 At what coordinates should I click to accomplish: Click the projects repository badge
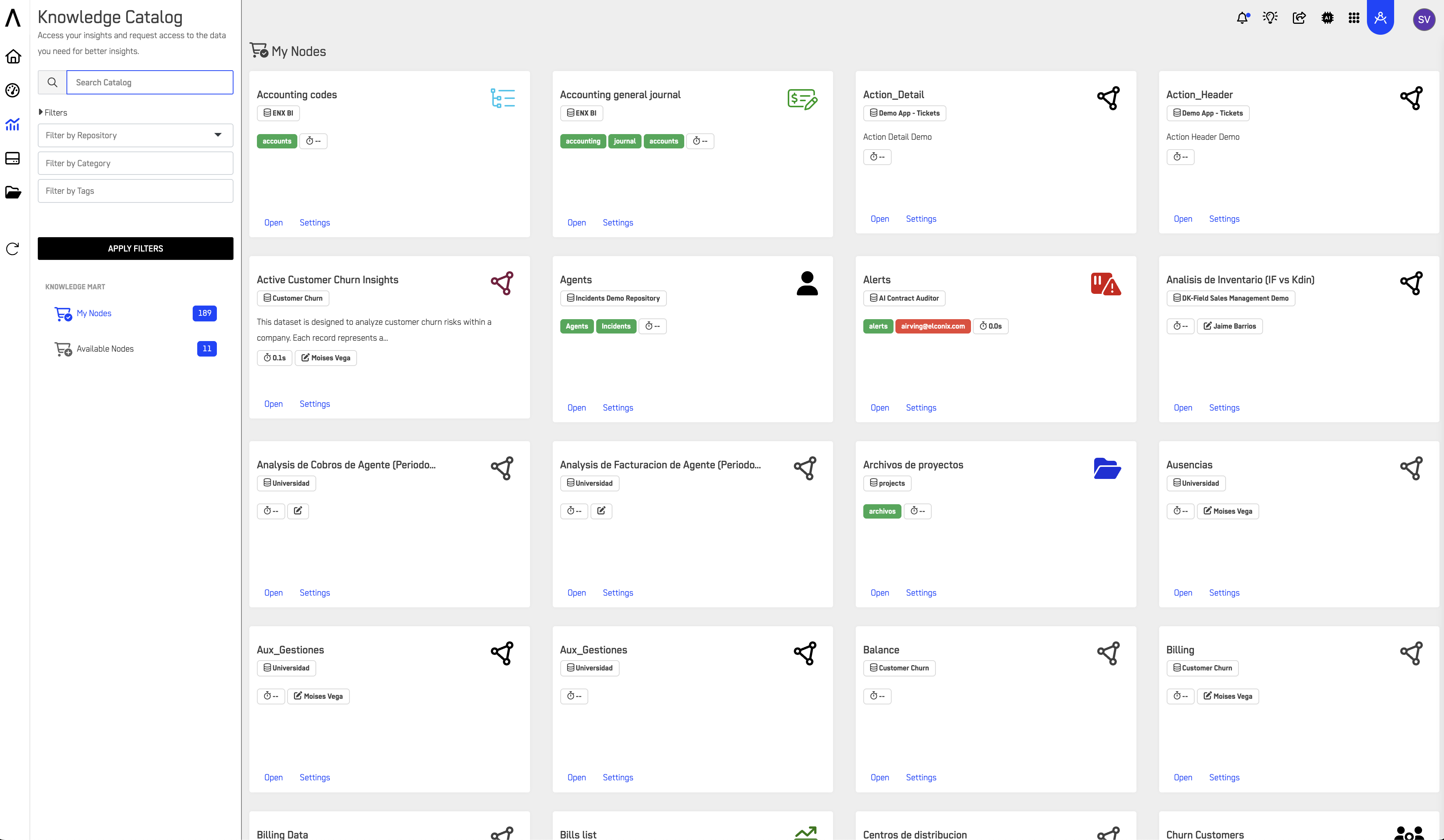coord(887,483)
